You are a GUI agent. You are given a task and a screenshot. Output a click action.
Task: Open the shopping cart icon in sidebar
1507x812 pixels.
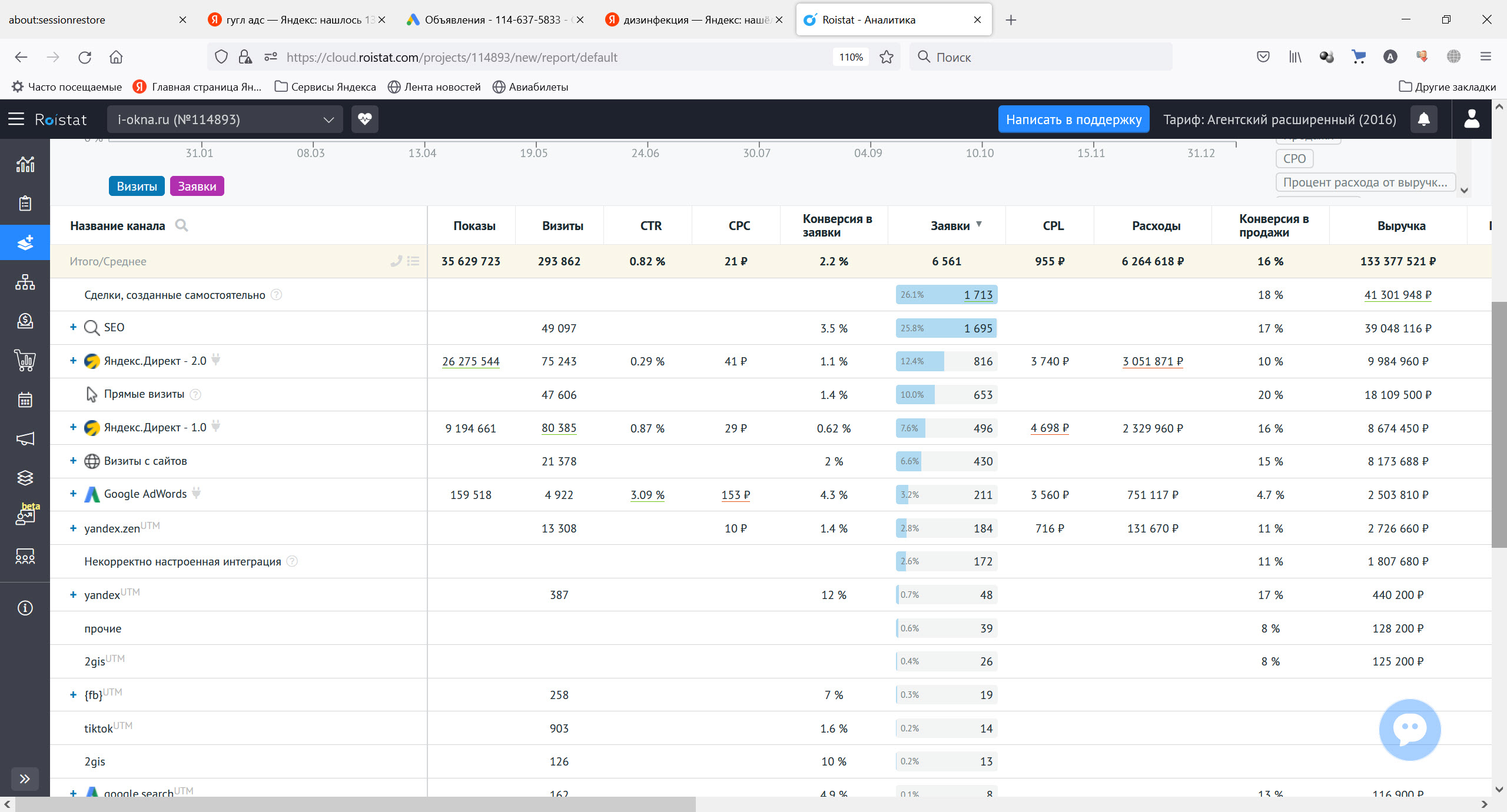click(25, 360)
